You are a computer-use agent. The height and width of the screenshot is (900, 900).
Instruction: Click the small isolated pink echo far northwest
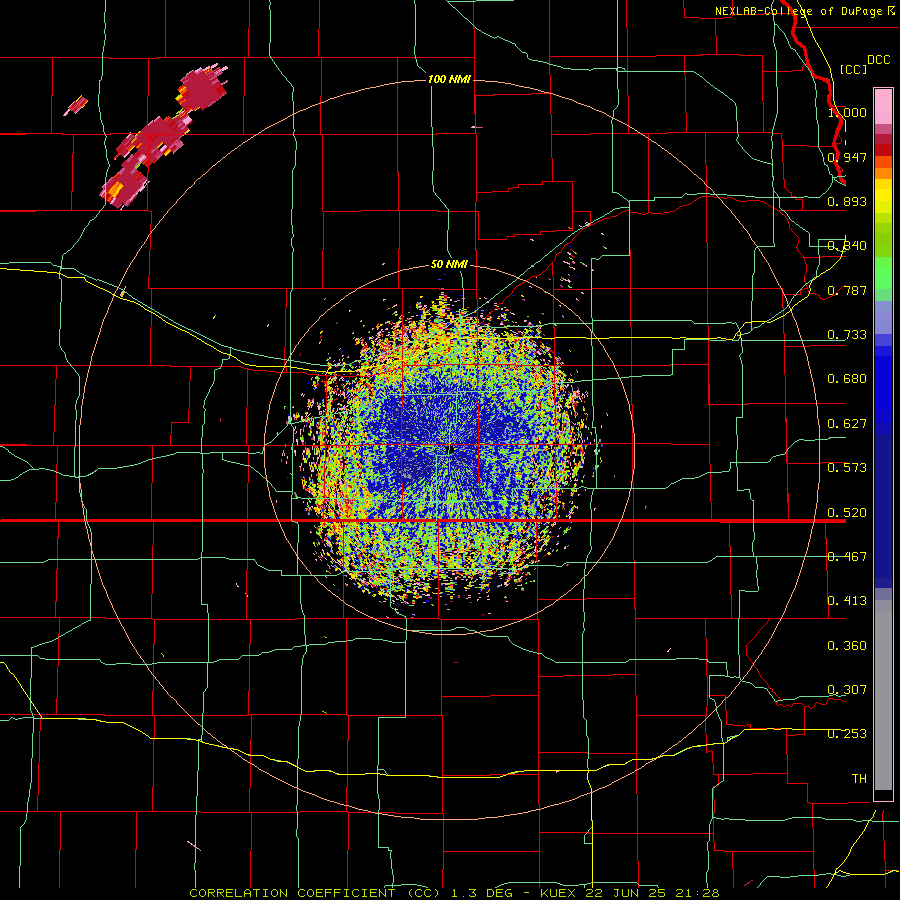(75, 106)
